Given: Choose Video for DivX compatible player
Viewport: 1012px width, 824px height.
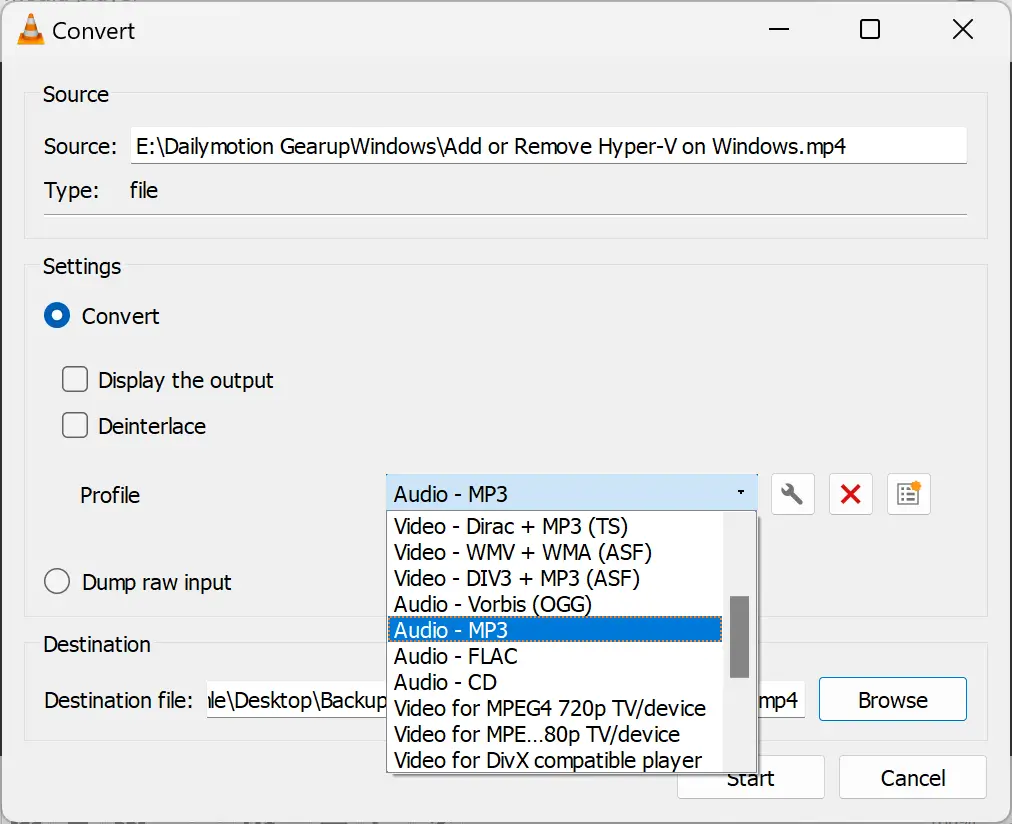Looking at the screenshot, I should tap(547, 760).
